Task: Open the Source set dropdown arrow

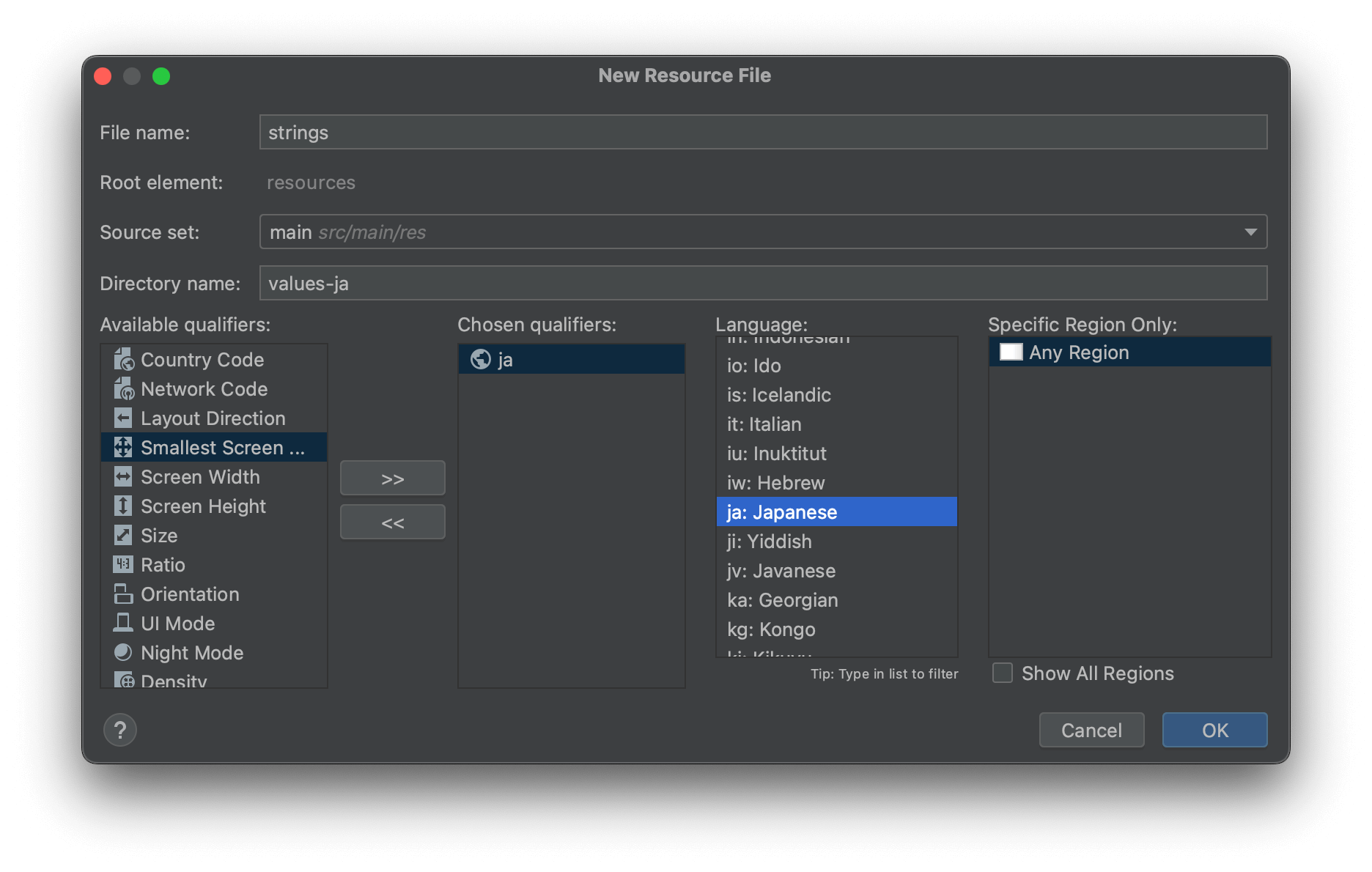Action: click(x=1250, y=232)
